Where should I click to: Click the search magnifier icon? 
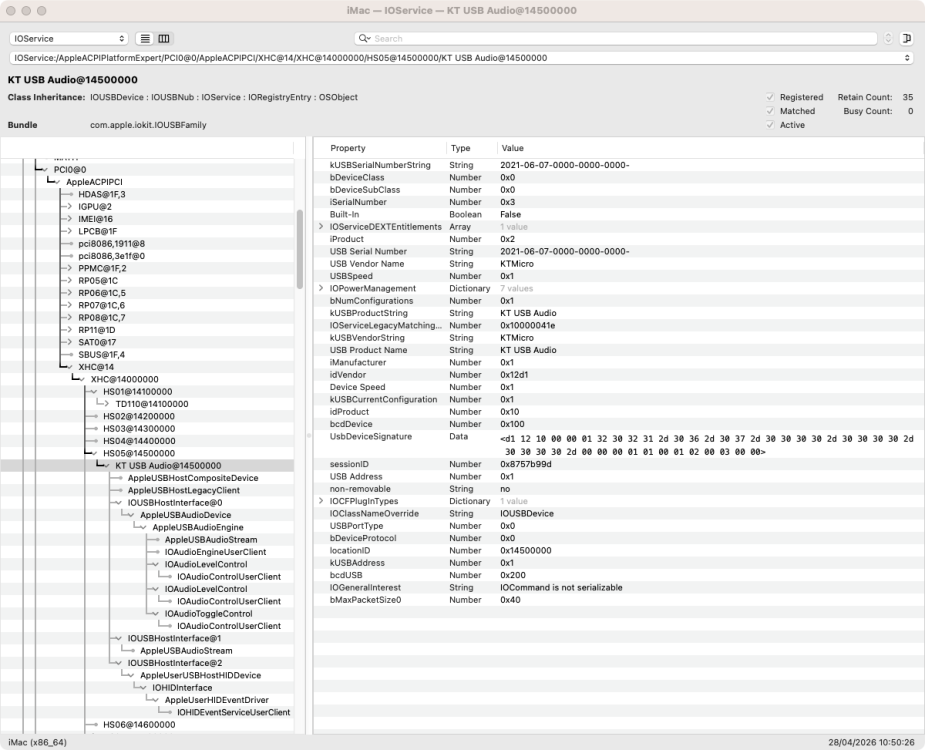[x=364, y=38]
